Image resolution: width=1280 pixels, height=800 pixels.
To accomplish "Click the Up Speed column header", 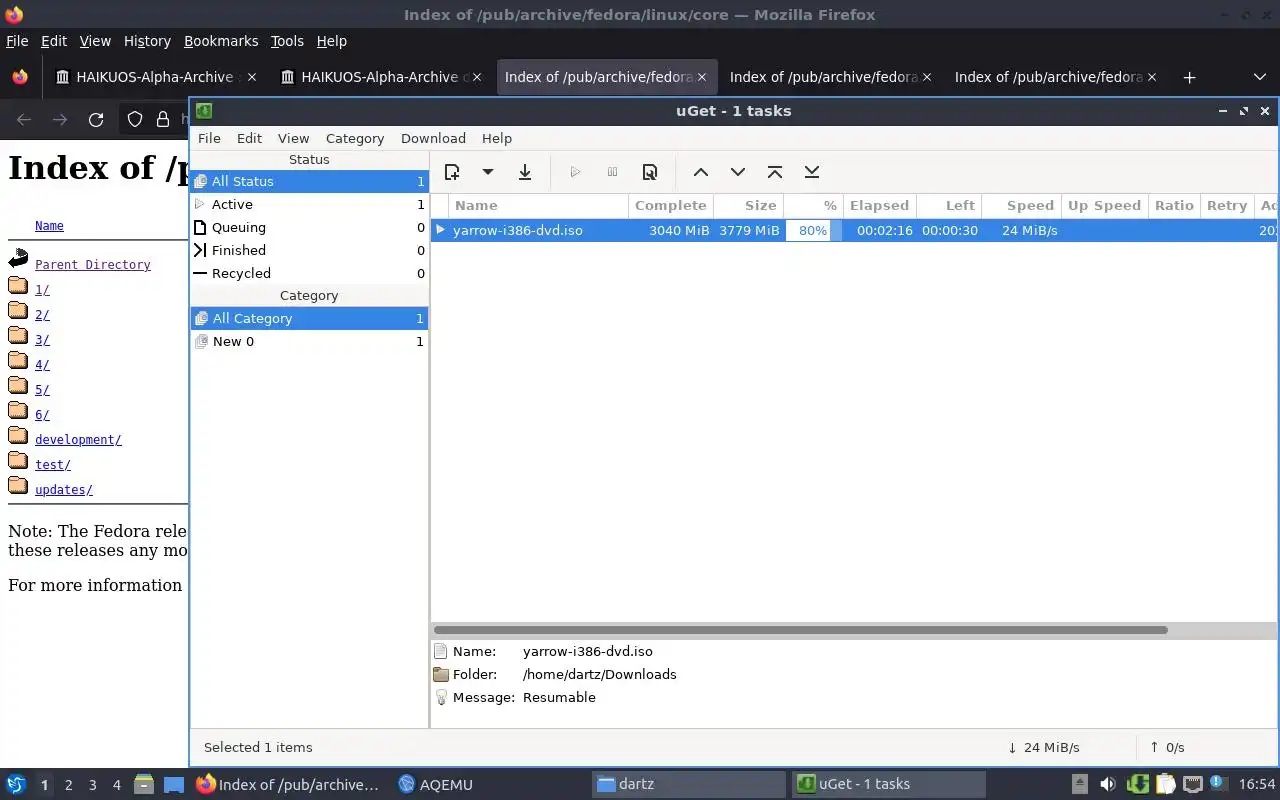I will click(x=1104, y=205).
